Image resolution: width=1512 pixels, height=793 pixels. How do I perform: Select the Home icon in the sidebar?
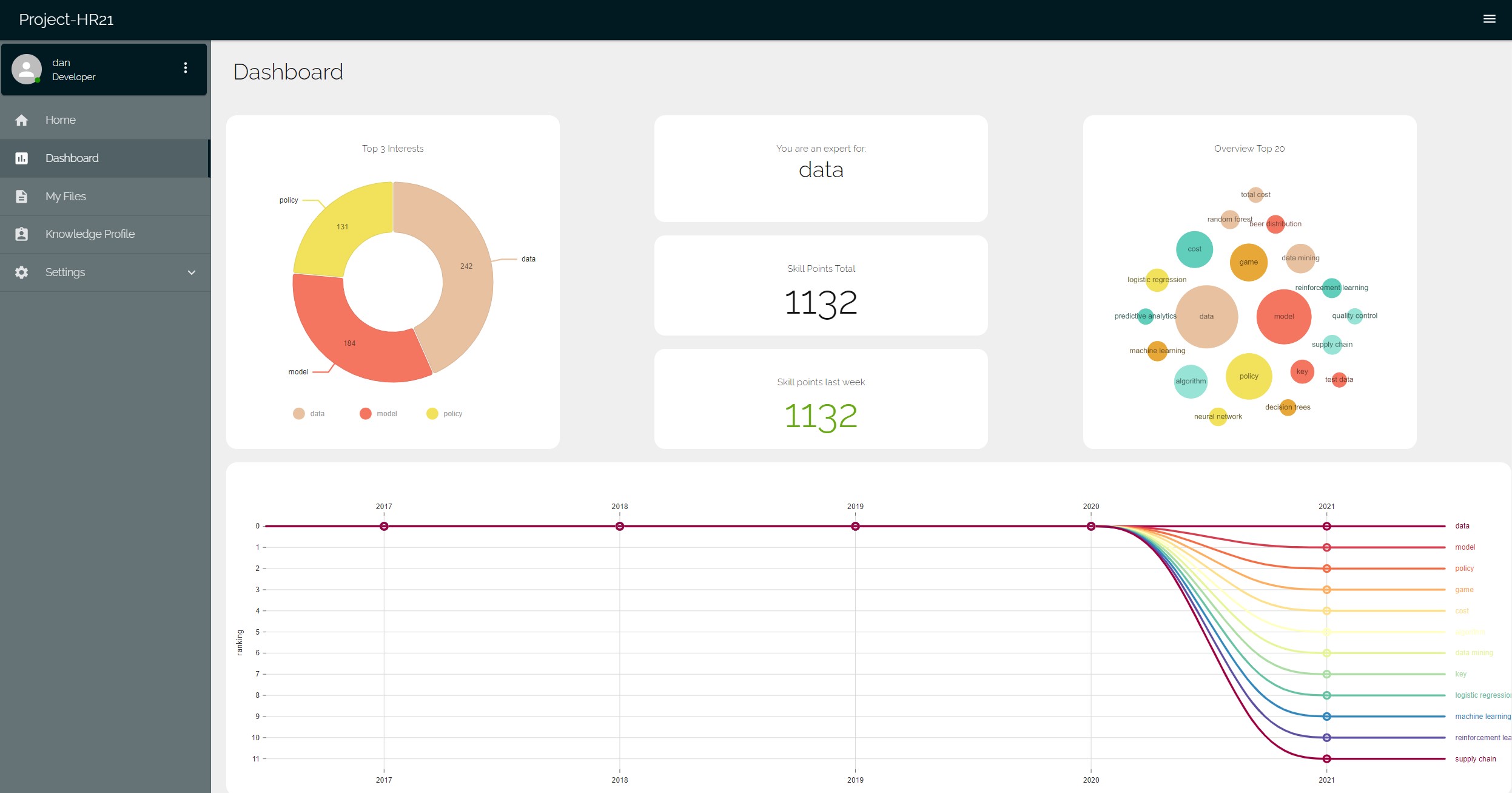click(22, 120)
